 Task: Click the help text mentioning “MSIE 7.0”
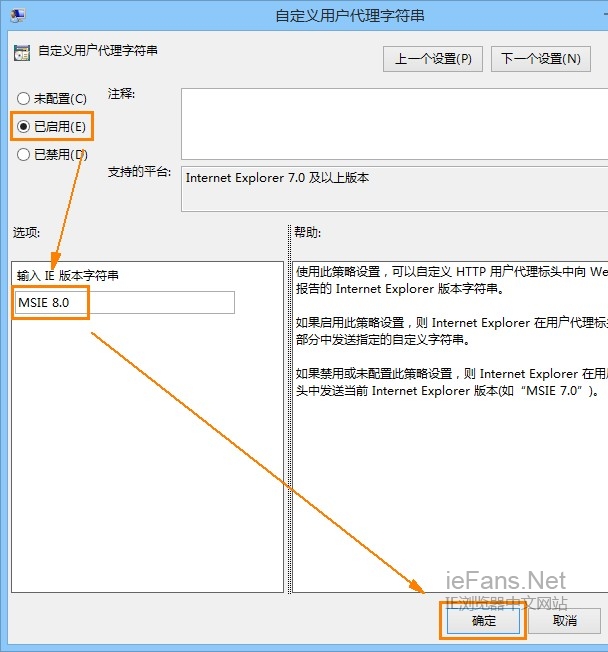tap(452, 382)
